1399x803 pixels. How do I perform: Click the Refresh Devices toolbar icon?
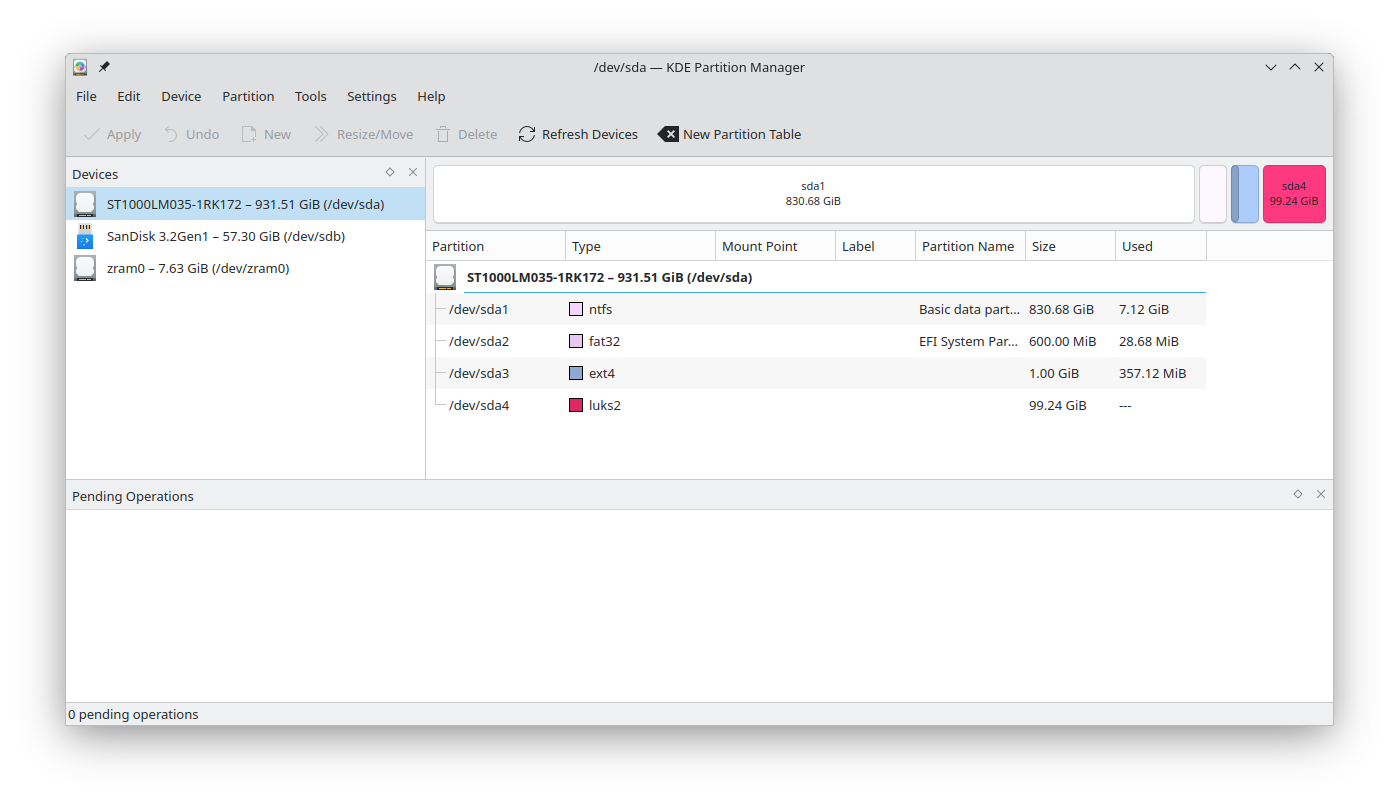click(527, 134)
